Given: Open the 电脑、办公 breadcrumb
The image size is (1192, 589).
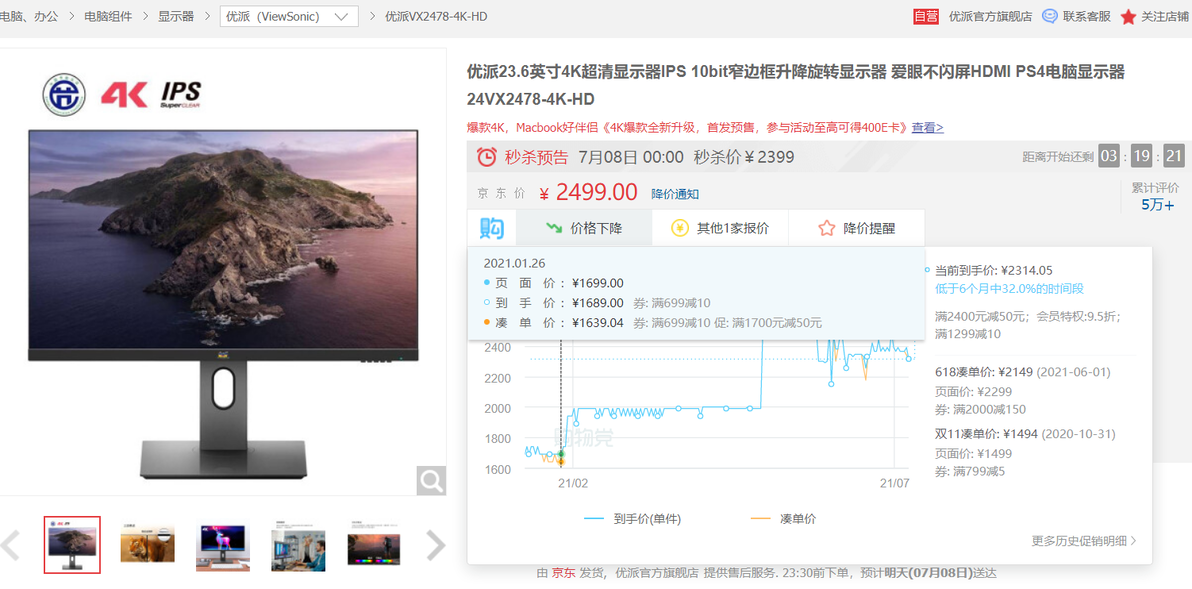Looking at the screenshot, I should click(29, 16).
